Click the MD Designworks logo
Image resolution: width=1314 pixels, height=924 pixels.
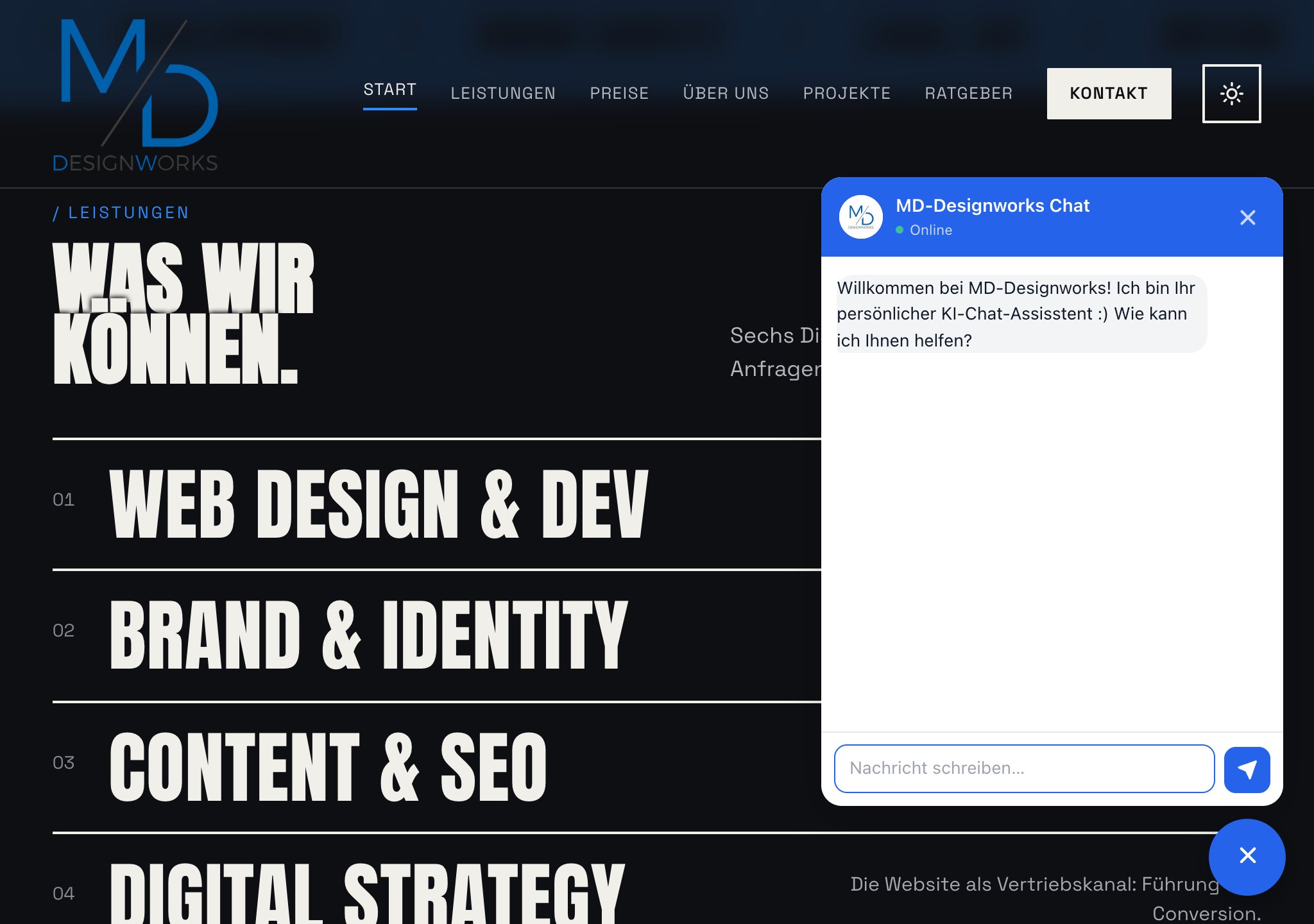(135, 95)
